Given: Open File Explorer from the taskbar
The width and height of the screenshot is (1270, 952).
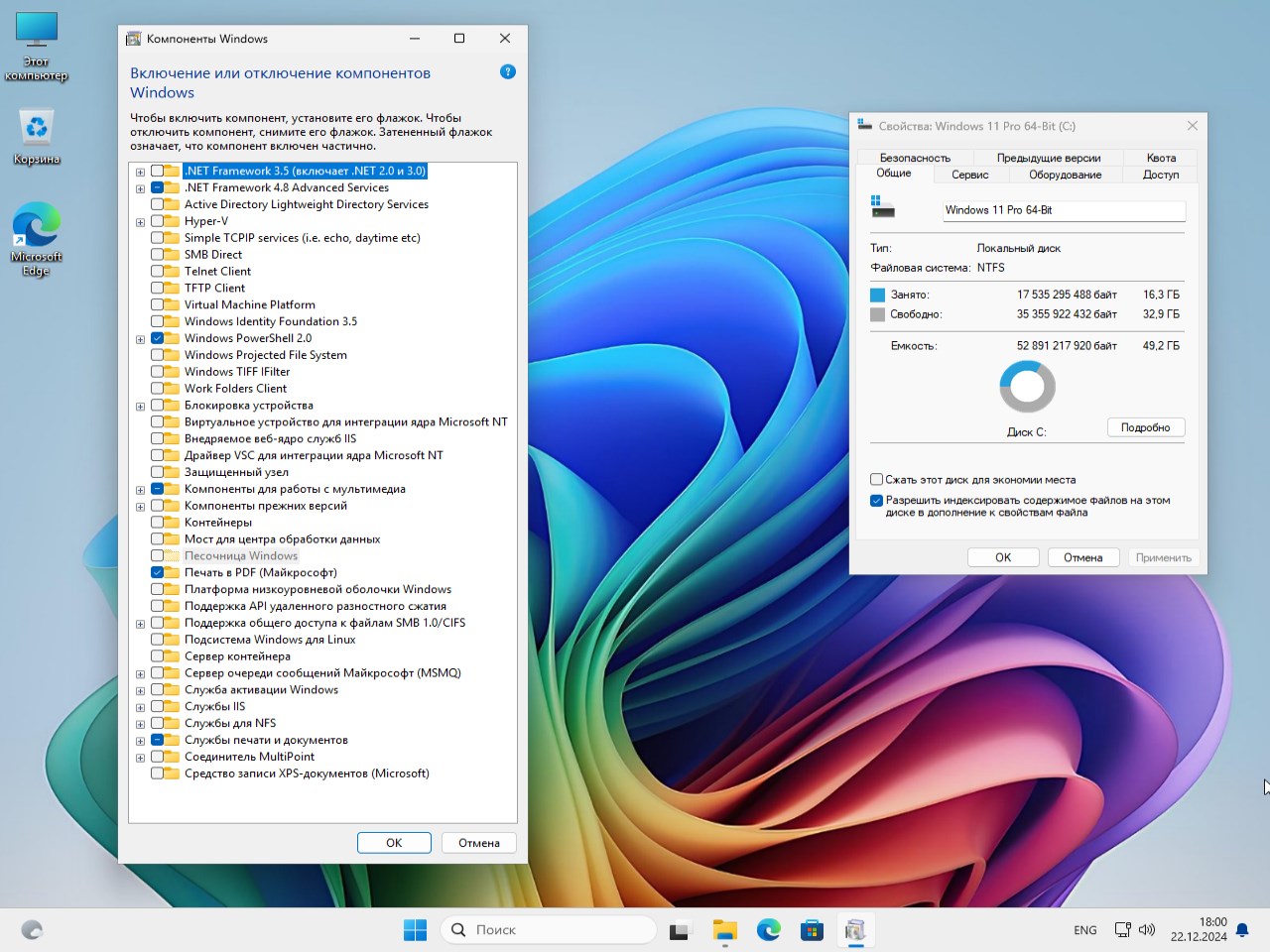Looking at the screenshot, I should click(723, 930).
